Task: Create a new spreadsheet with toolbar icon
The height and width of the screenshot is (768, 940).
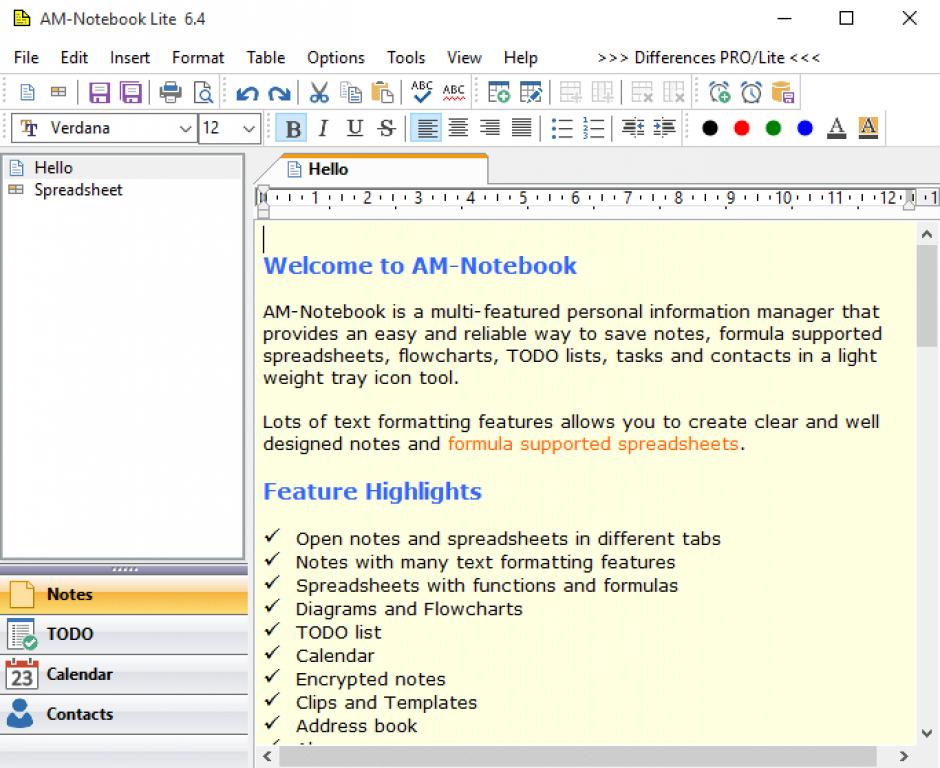Action: pyautogui.click(x=59, y=92)
